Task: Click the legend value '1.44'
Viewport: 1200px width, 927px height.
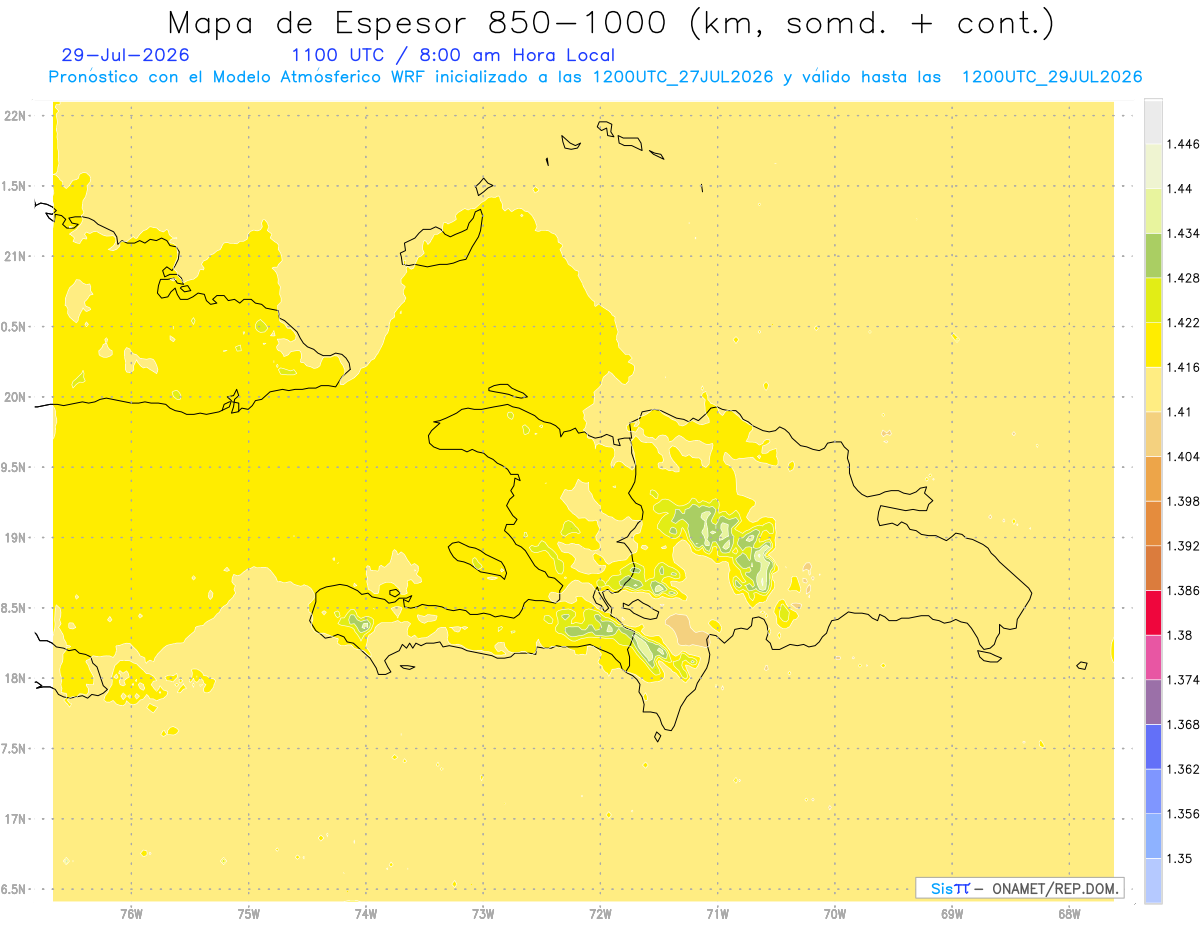Action: point(1180,189)
